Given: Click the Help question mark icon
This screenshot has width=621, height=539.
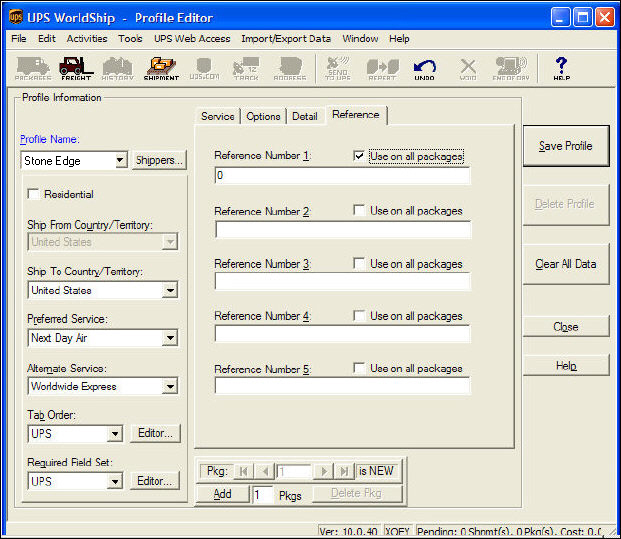Looking at the screenshot, I should pos(562,68).
